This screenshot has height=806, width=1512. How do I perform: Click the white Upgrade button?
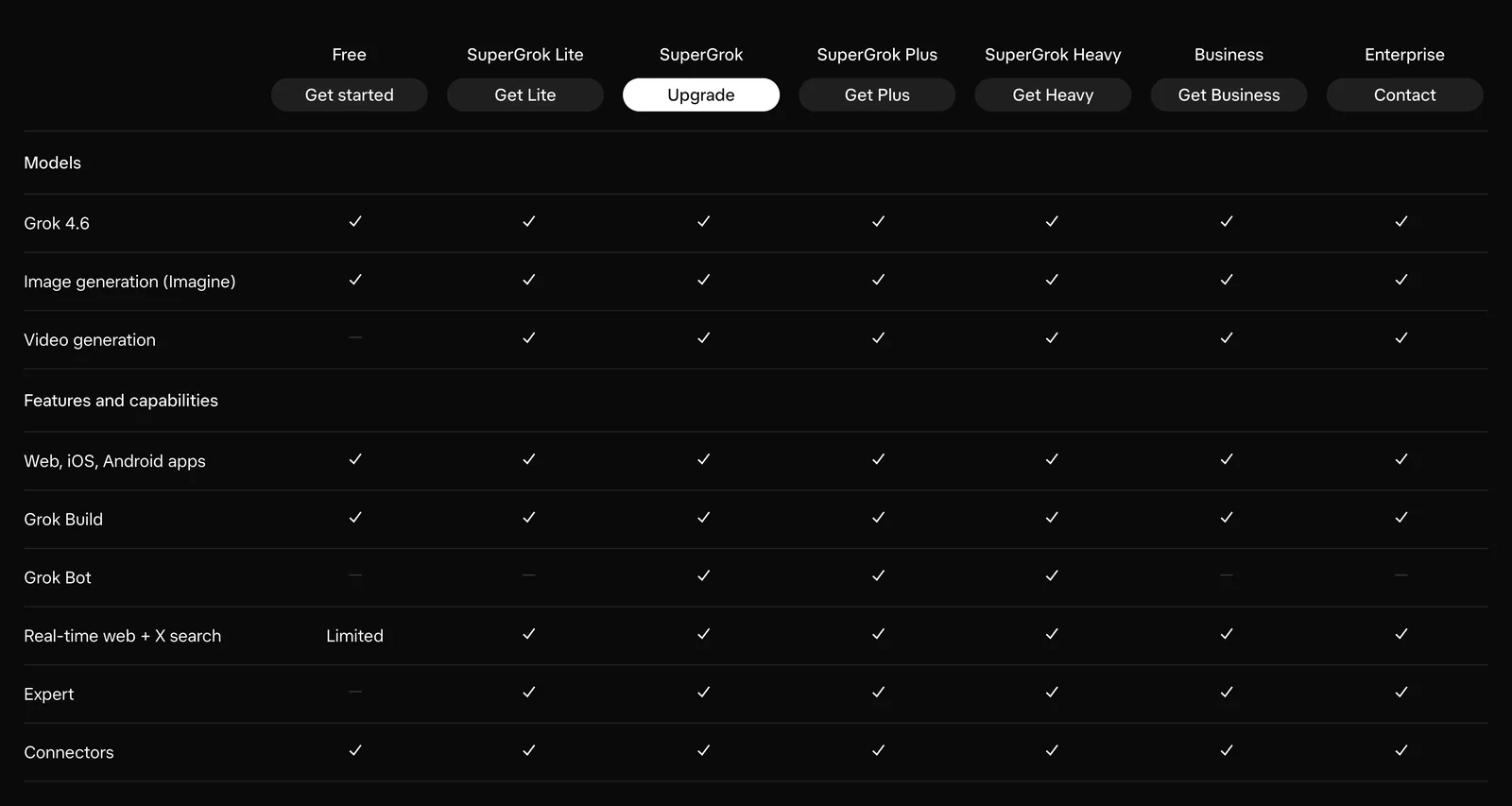point(701,94)
